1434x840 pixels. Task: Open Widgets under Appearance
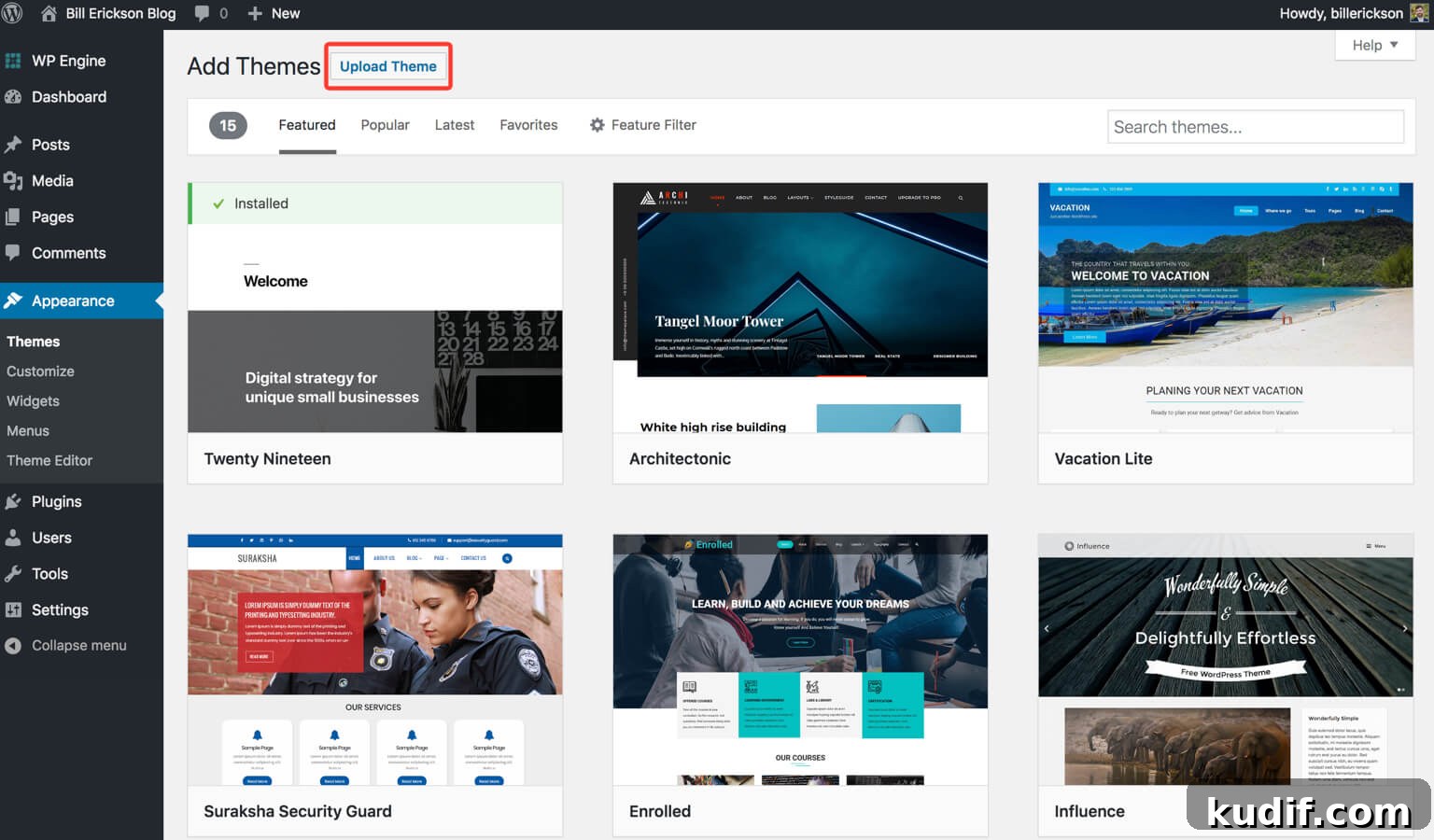(33, 401)
